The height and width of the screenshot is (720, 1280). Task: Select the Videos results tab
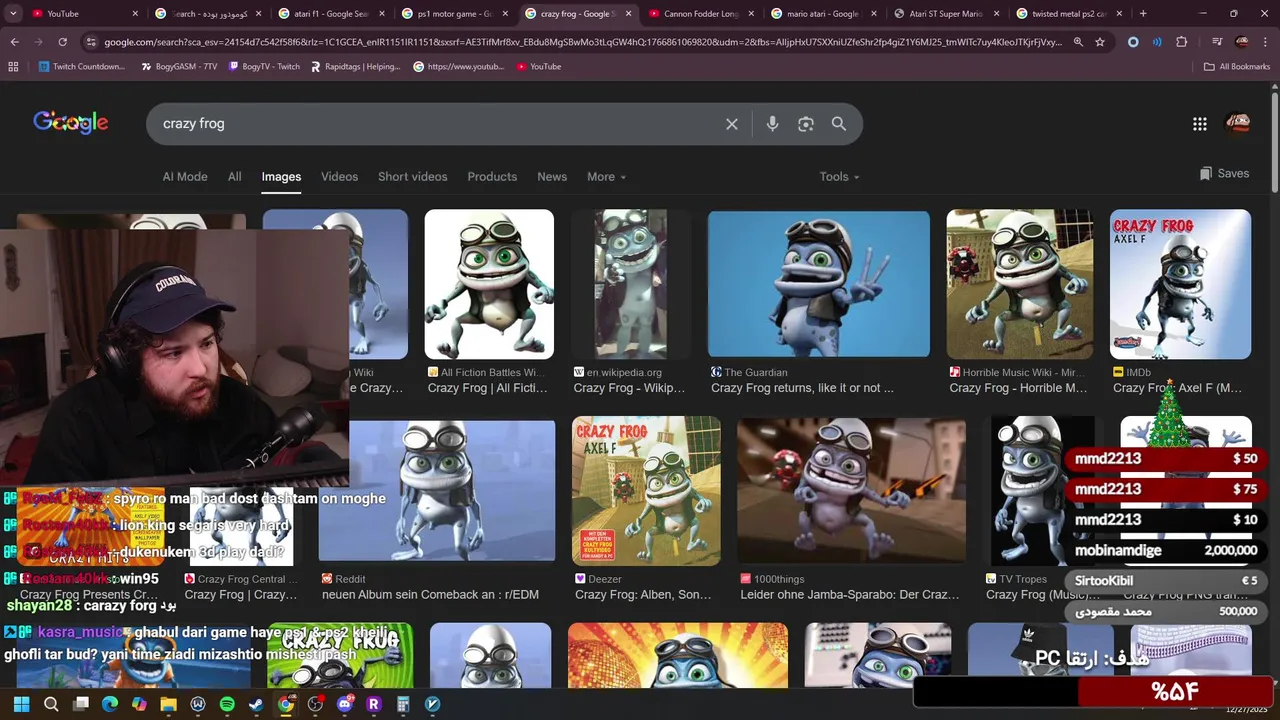pos(339,177)
